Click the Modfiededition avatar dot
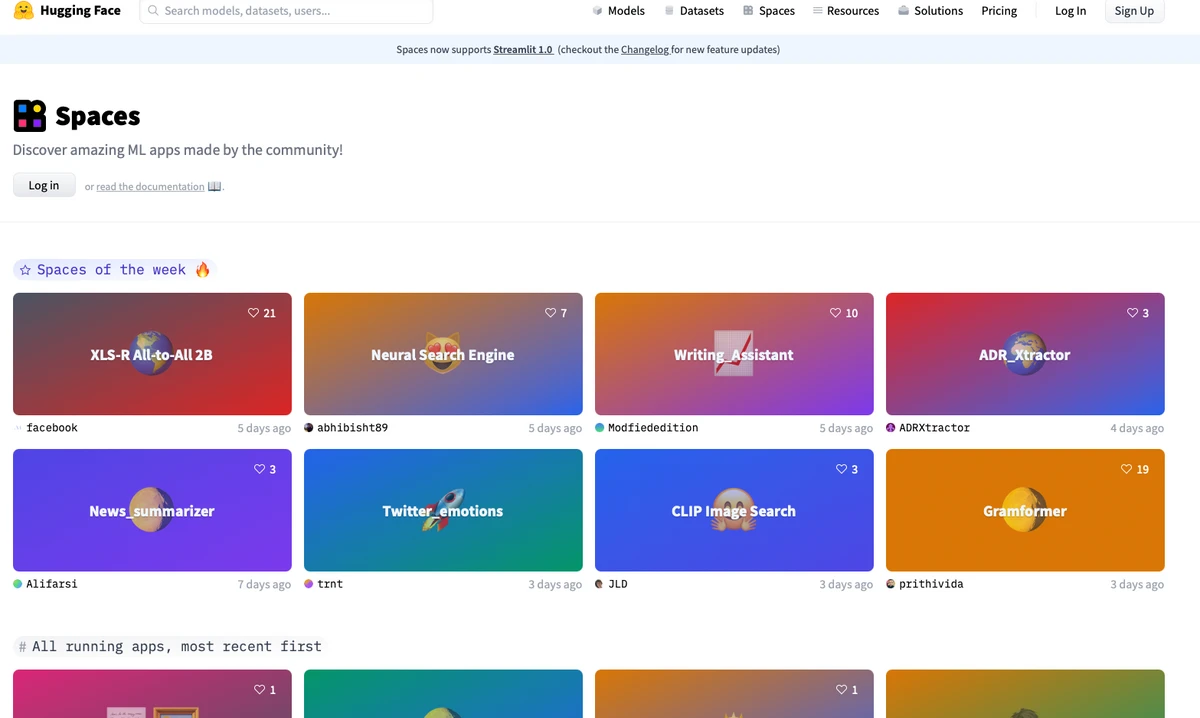 coord(600,427)
